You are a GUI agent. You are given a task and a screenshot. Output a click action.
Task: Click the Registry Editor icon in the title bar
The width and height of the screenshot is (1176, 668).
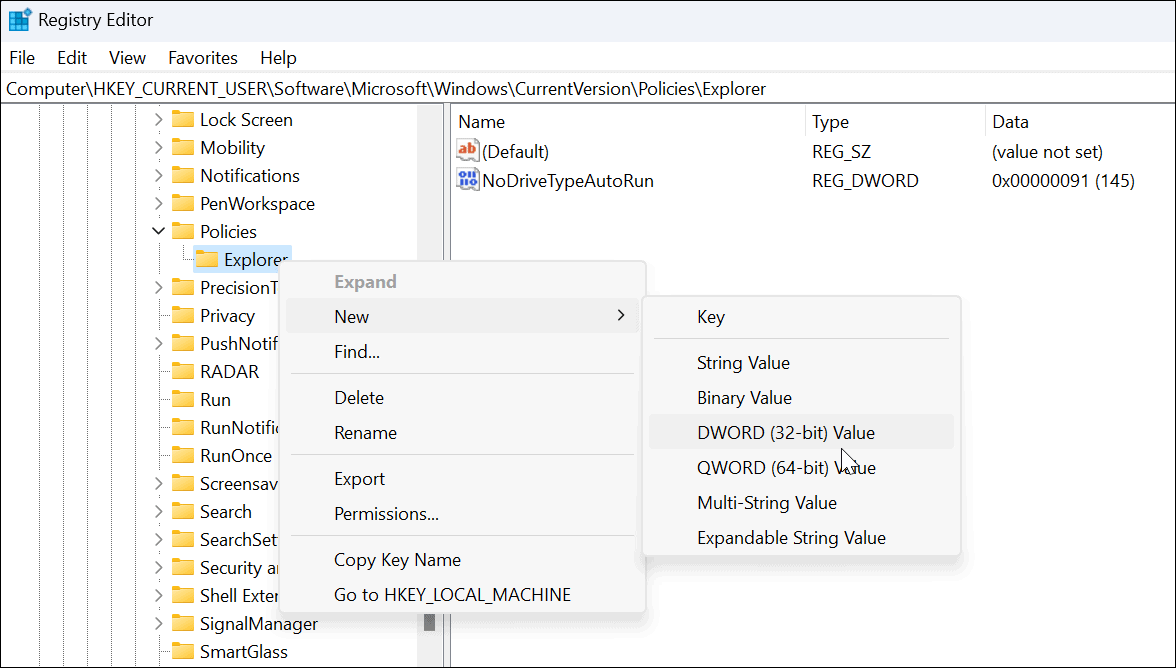tap(19, 19)
